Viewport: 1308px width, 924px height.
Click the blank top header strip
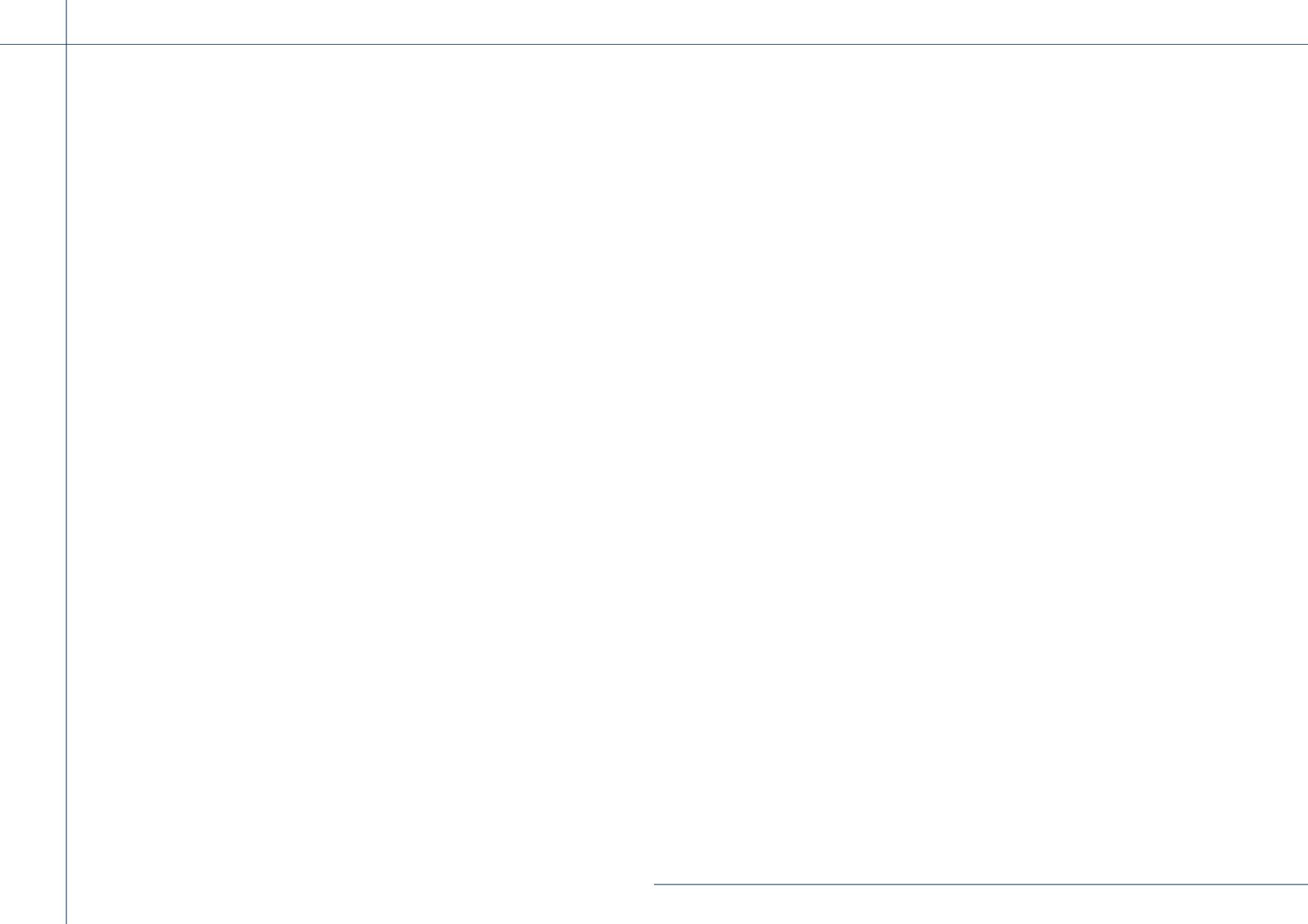tap(687, 22)
